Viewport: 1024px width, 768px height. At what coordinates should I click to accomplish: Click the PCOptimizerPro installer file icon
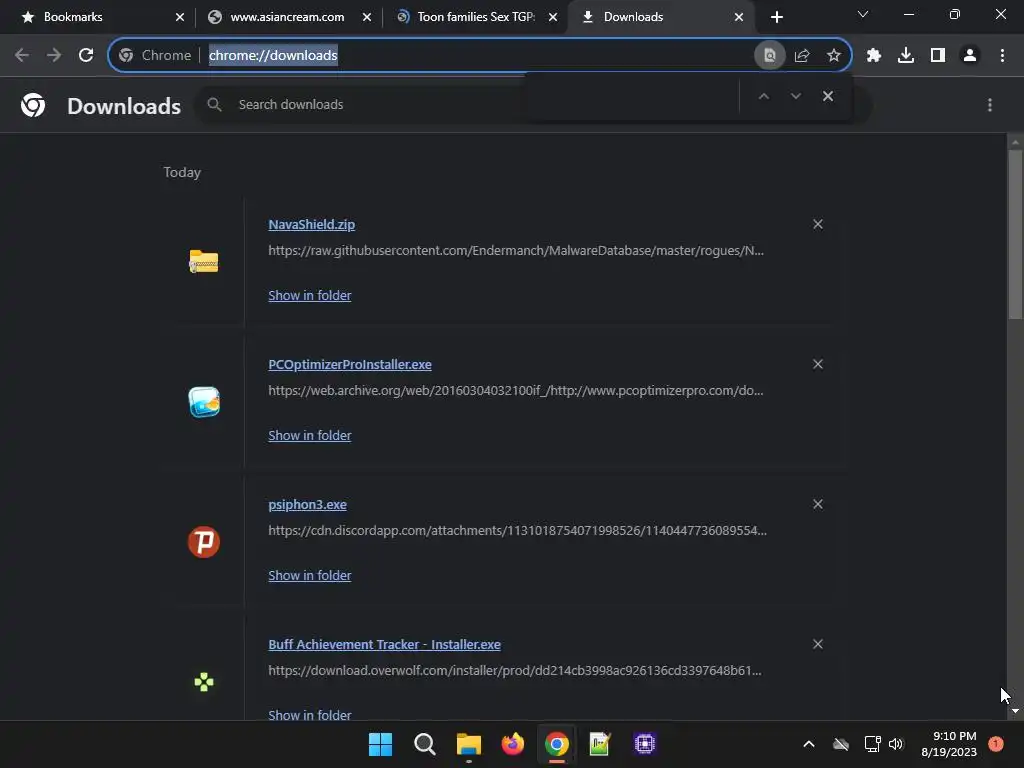click(x=204, y=402)
